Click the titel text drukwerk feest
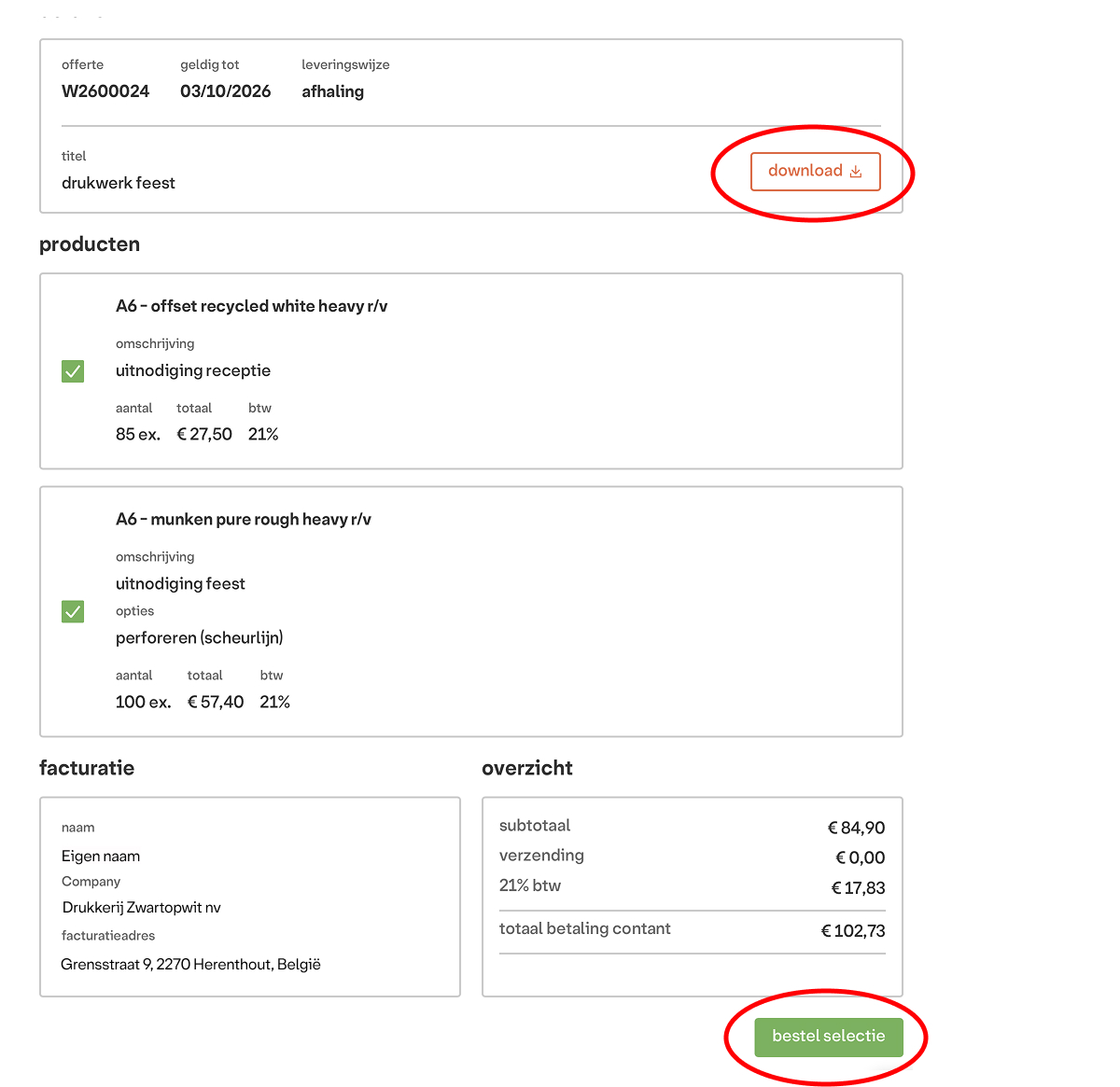The height and width of the screenshot is (1087, 1120). (119, 183)
